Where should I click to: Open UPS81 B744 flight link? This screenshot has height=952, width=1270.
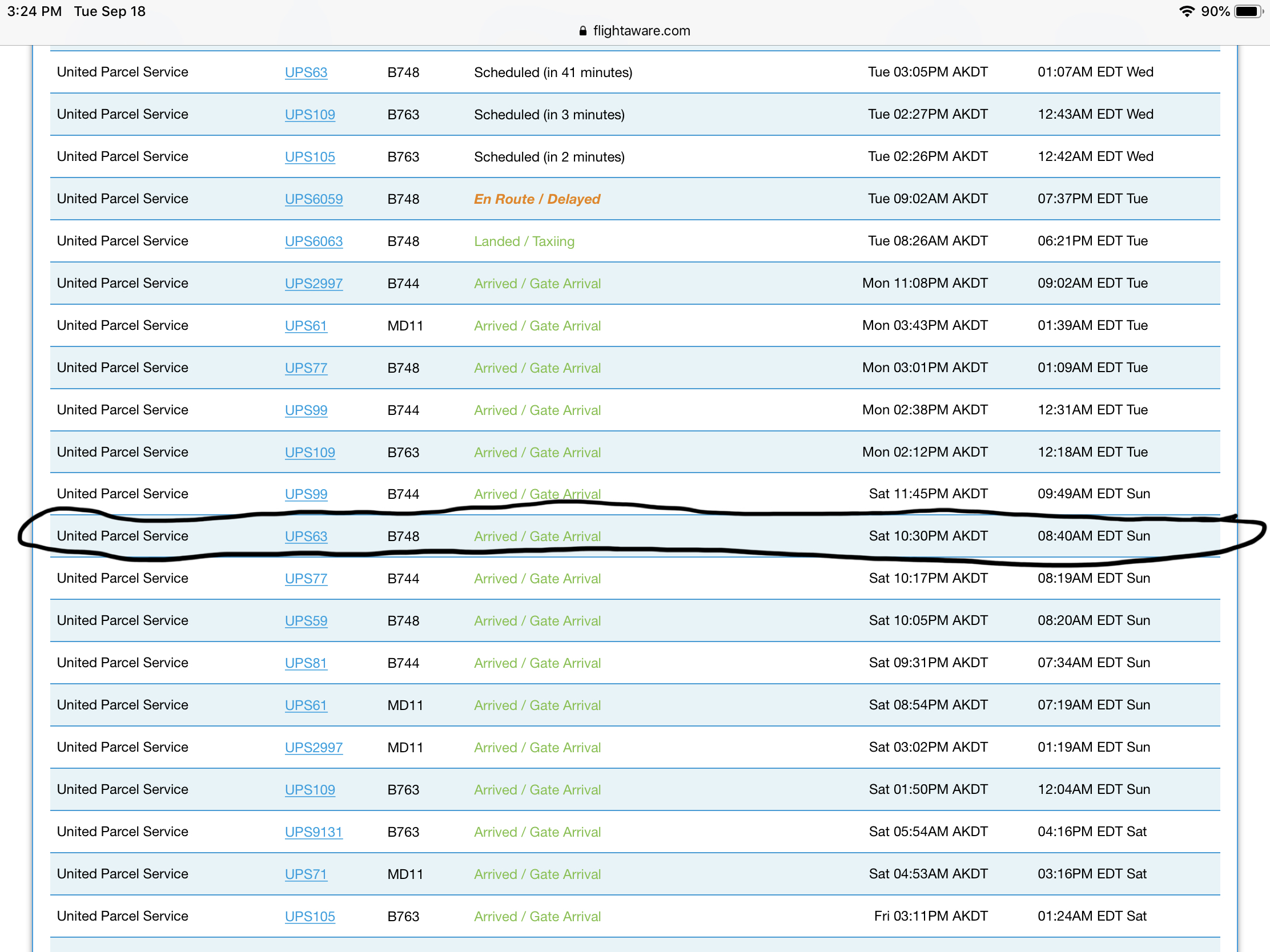tap(306, 663)
